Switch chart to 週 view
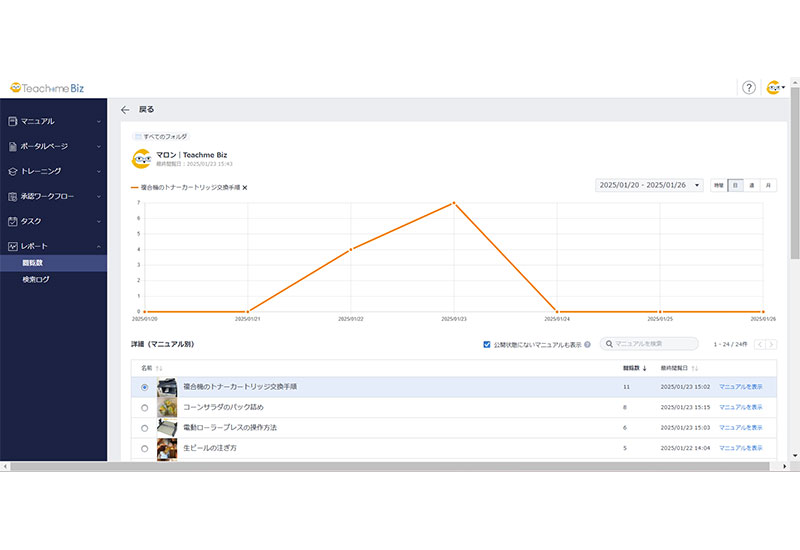Viewport: 800px width, 550px height. 751,185
